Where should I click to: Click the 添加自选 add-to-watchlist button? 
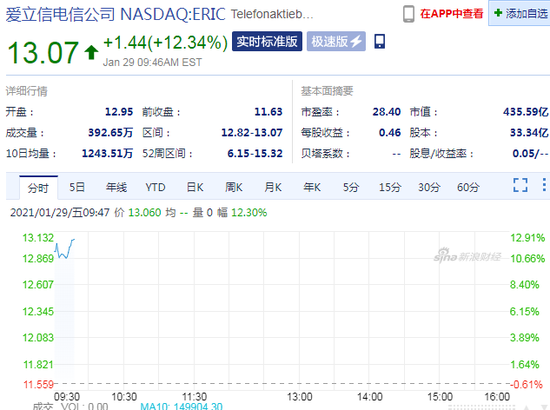click(x=520, y=13)
